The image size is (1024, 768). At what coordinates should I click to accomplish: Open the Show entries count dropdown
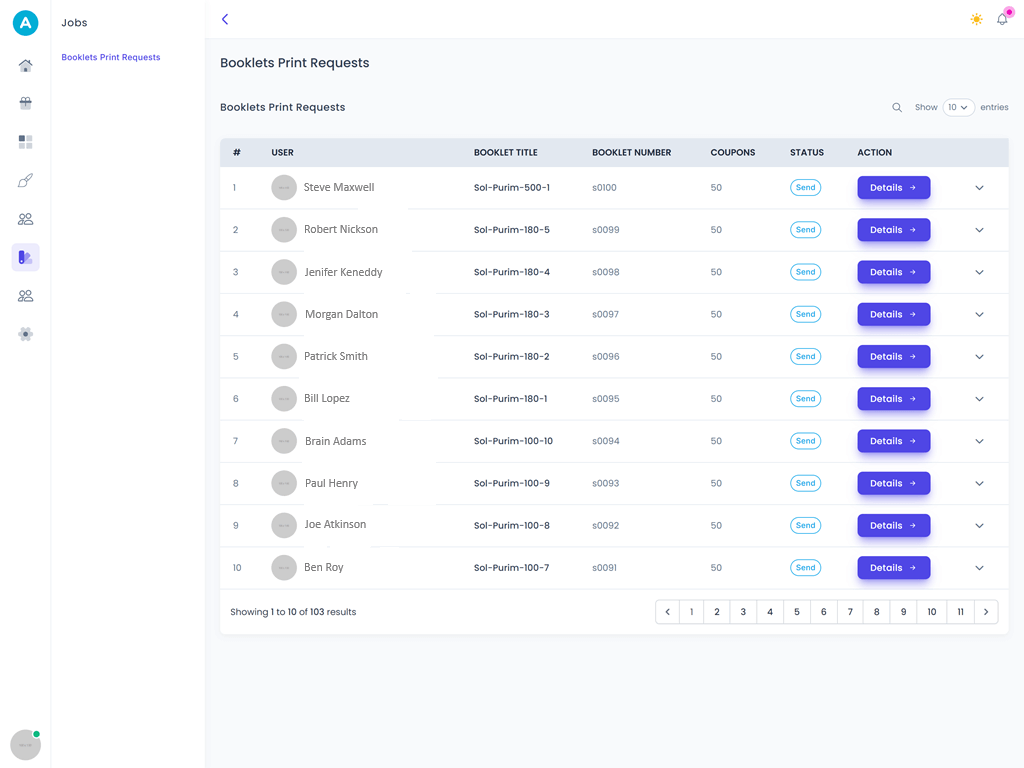[958, 107]
